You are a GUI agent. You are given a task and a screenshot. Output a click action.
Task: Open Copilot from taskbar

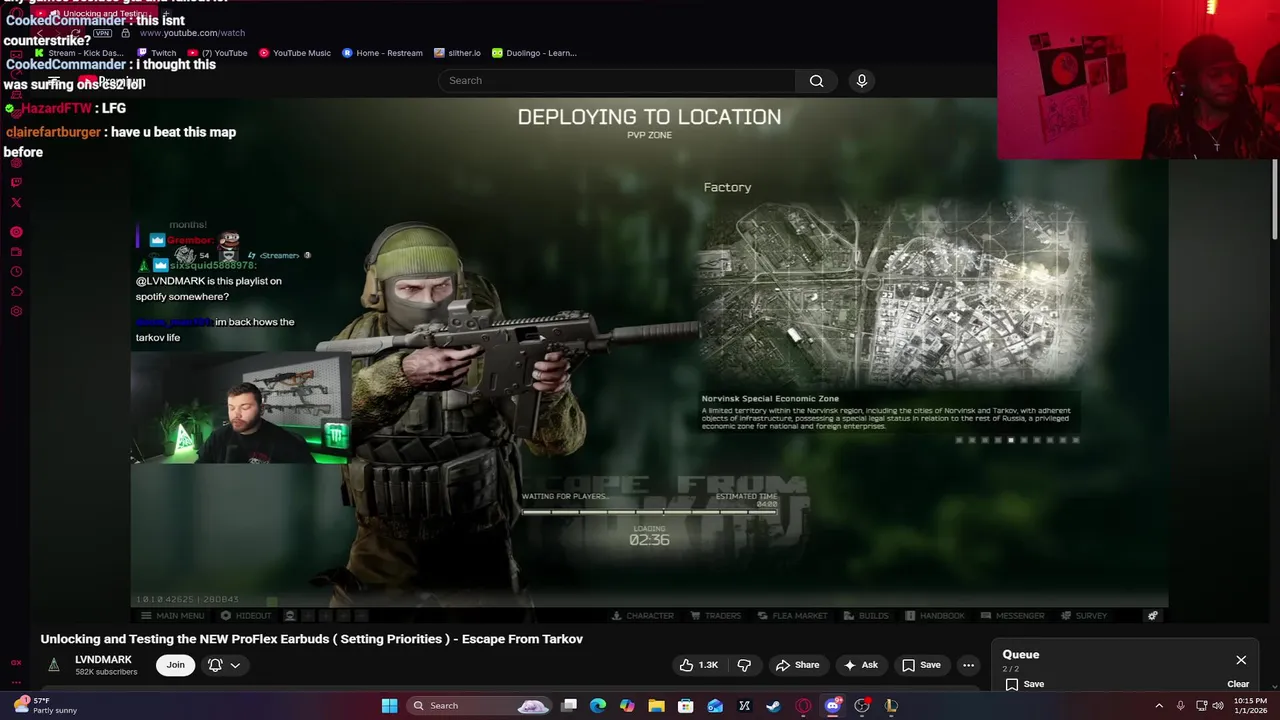[627, 705]
